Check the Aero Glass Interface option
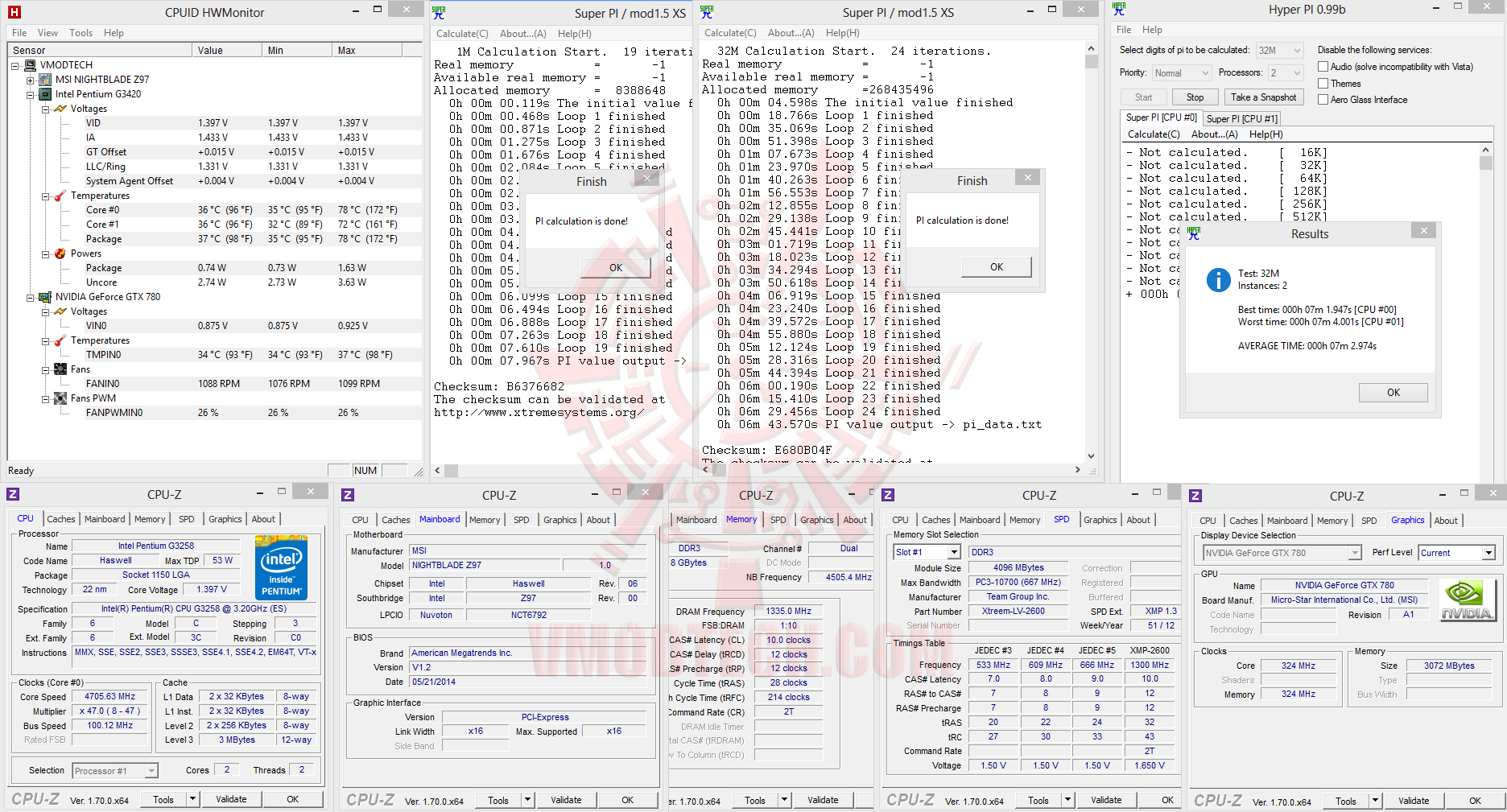The image size is (1507, 812). [x=1323, y=100]
